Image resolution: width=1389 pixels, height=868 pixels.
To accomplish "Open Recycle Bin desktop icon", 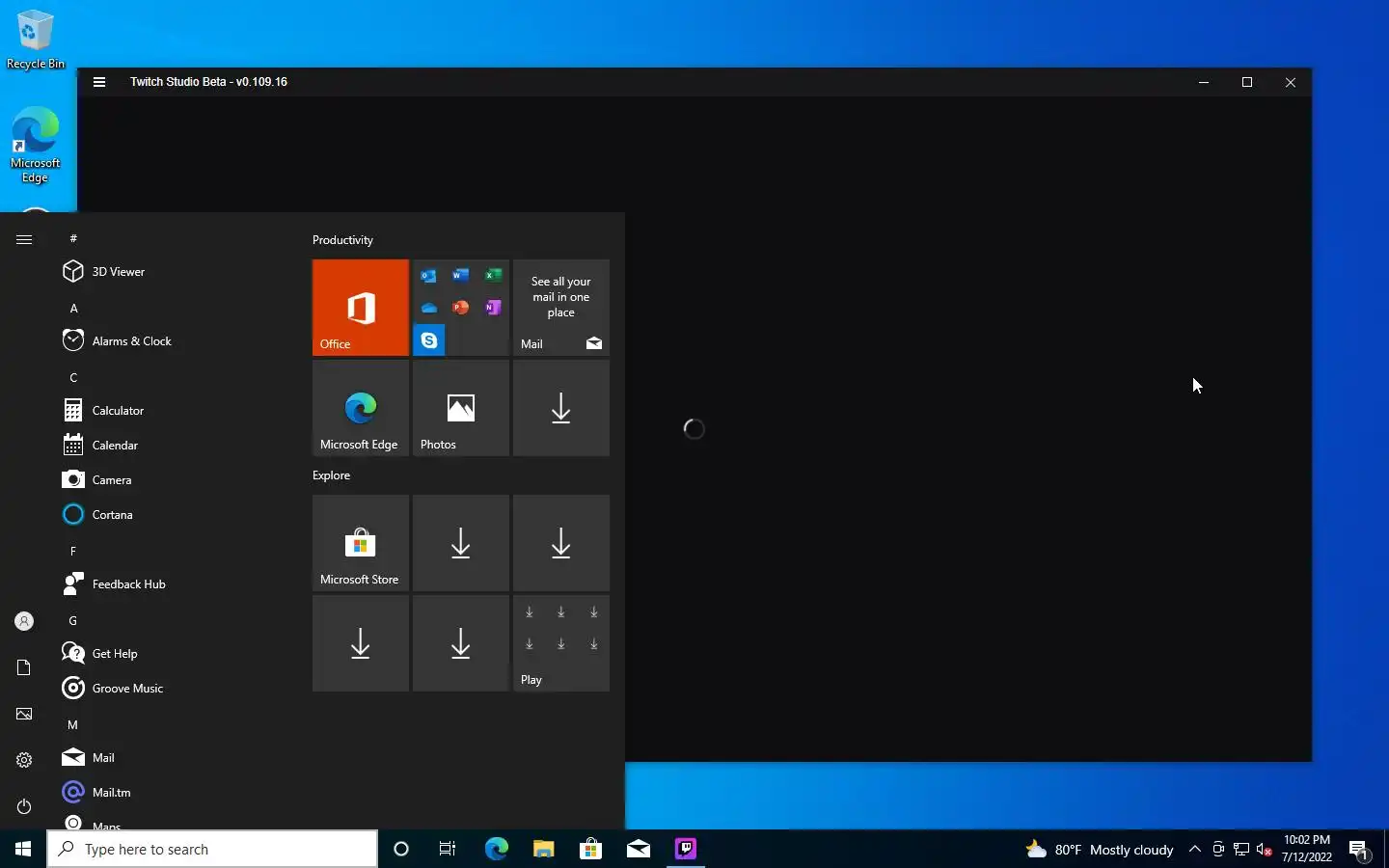I will pos(36,39).
